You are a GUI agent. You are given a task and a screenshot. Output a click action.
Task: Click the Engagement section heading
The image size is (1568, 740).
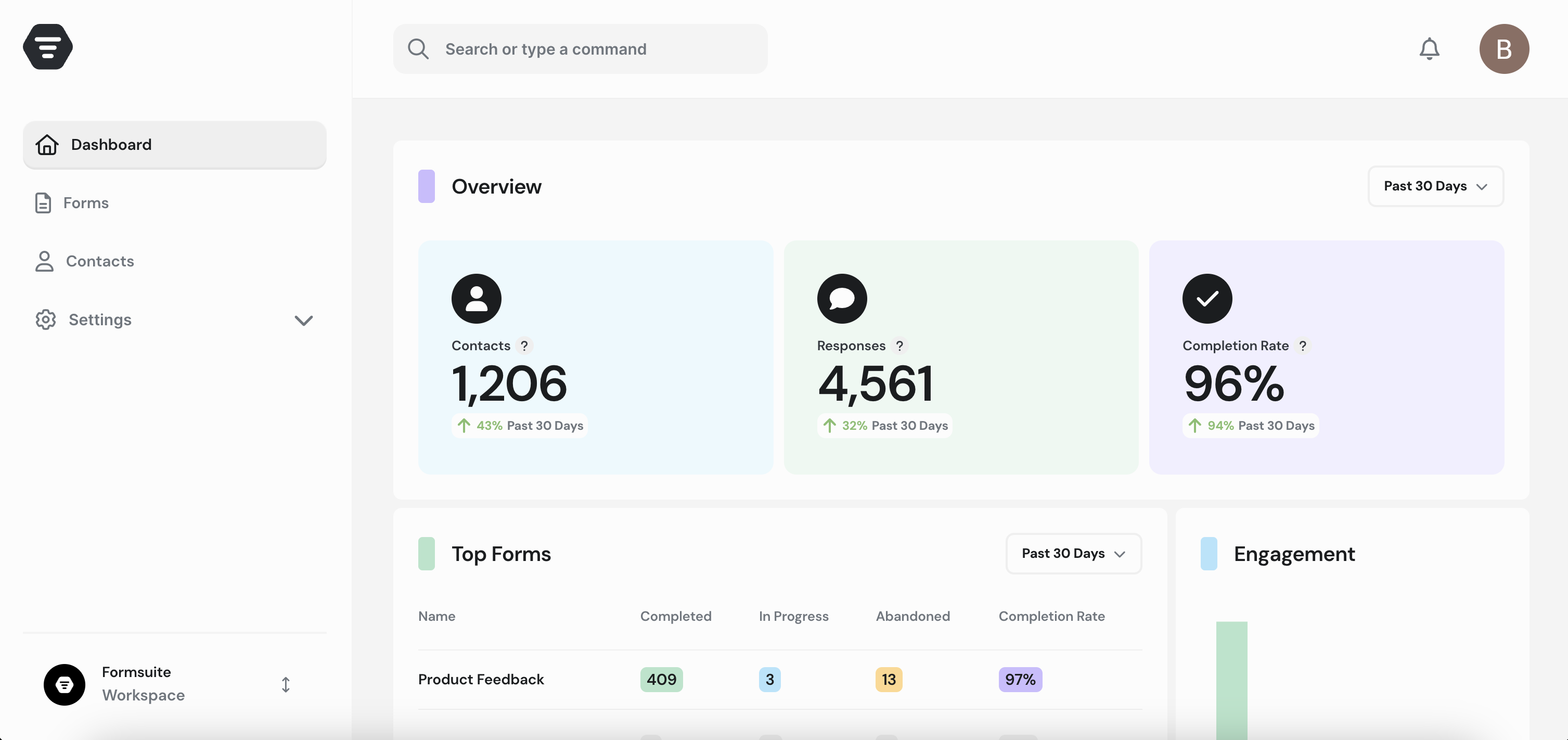pos(1294,554)
